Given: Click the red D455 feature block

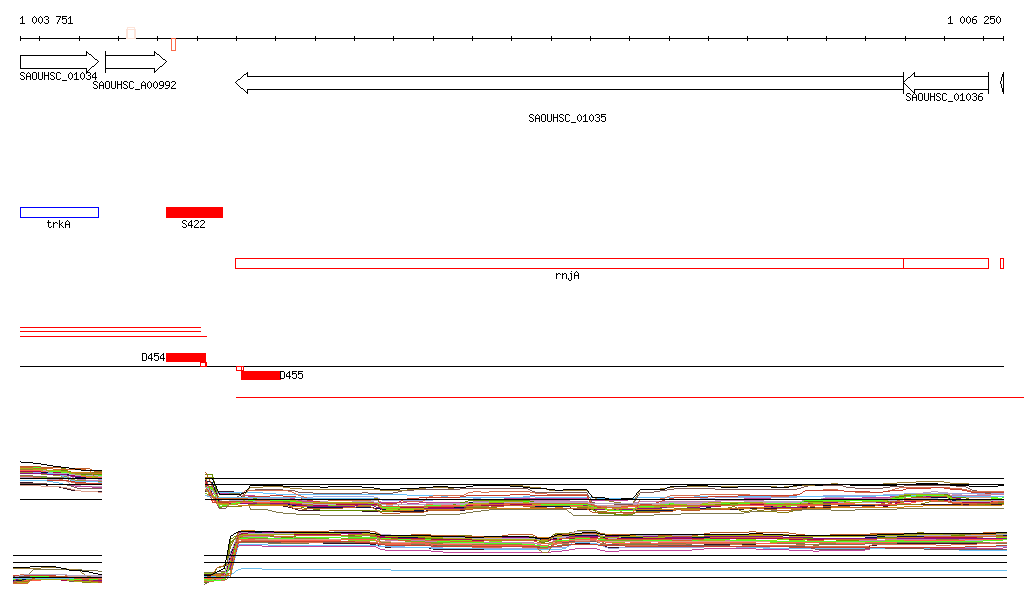Looking at the screenshot, I should [x=261, y=375].
